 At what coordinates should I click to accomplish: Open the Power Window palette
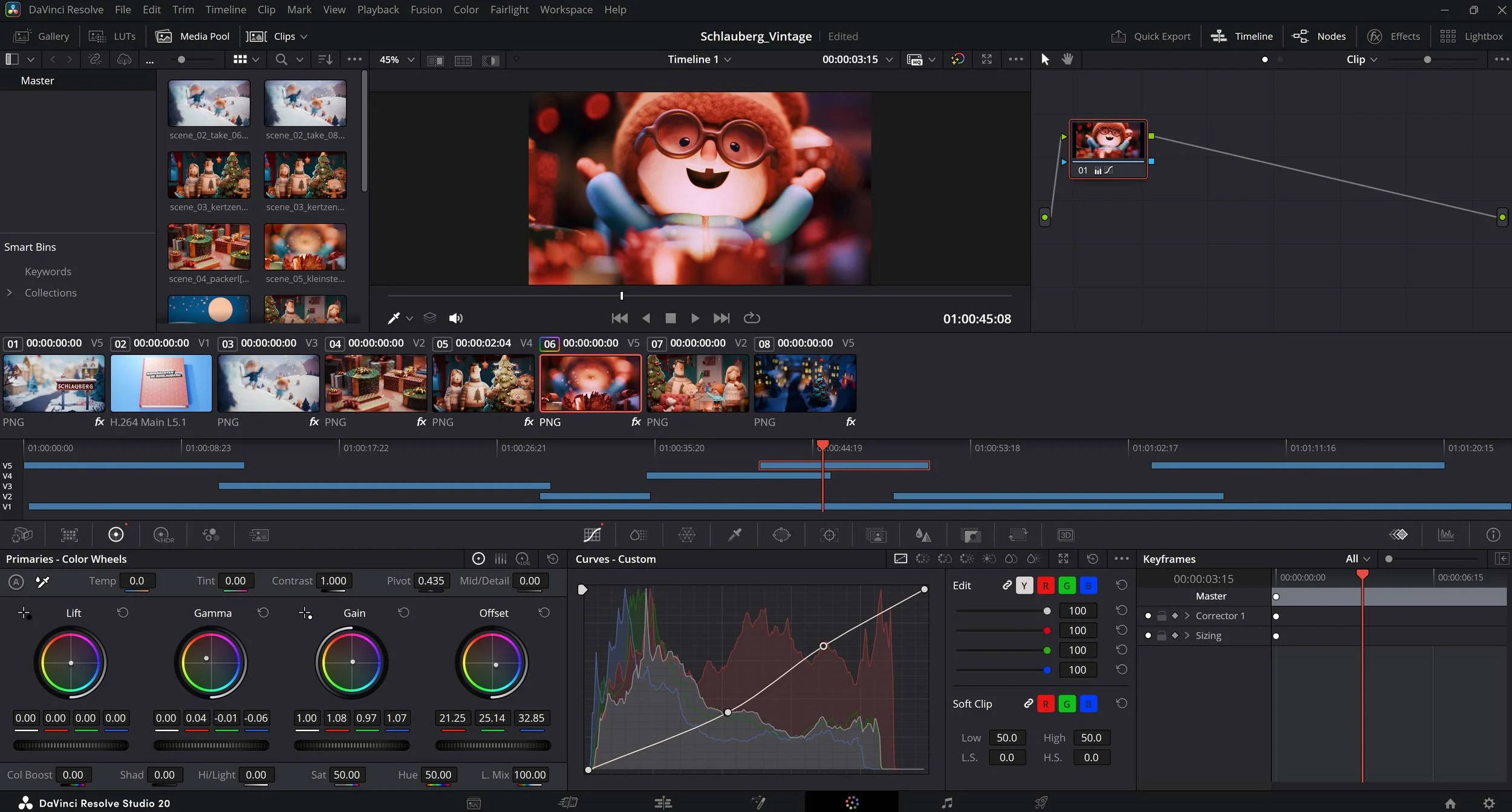pyautogui.click(x=781, y=535)
